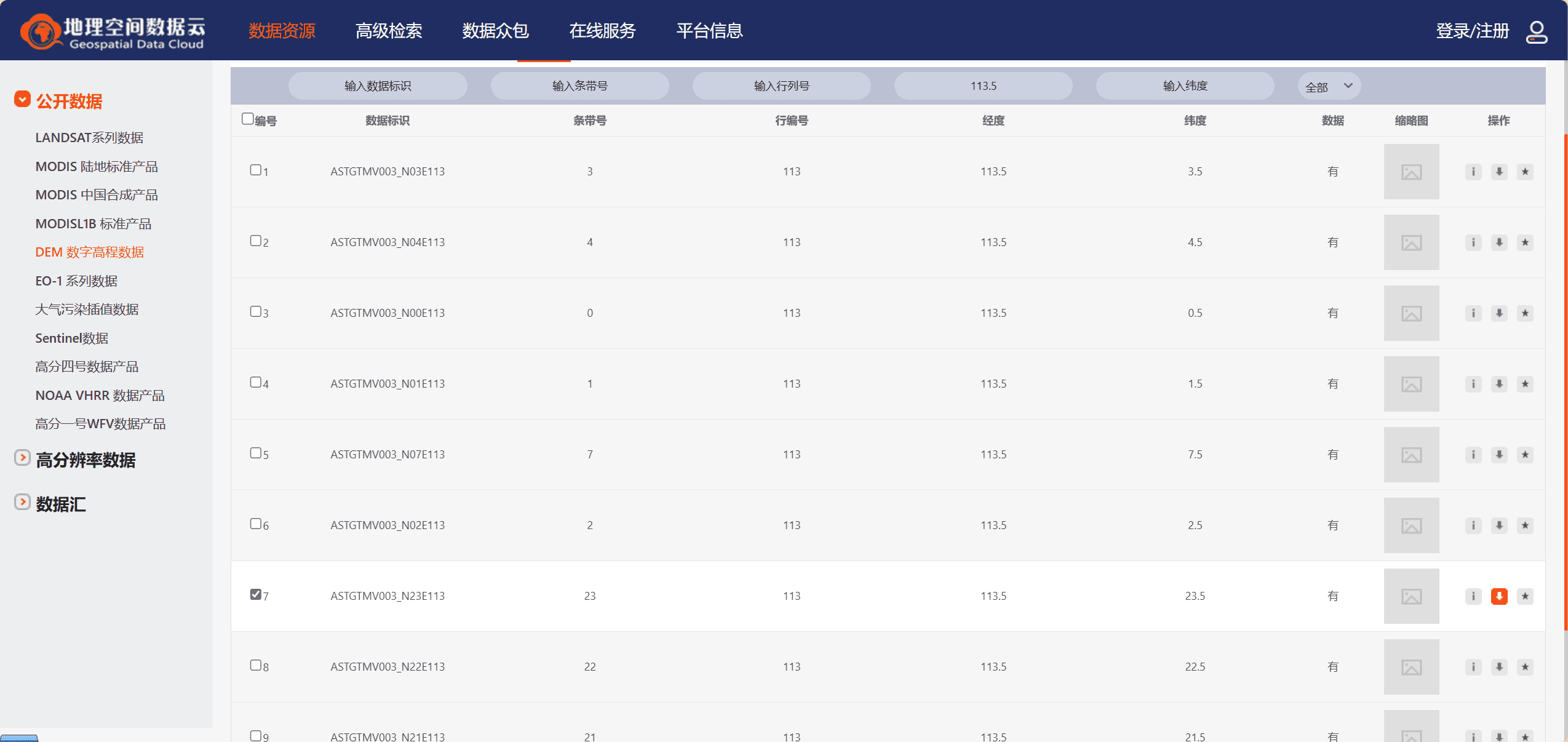The width and height of the screenshot is (1568, 742).
Task: Expand the 数据汇 section
Action: tap(22, 502)
